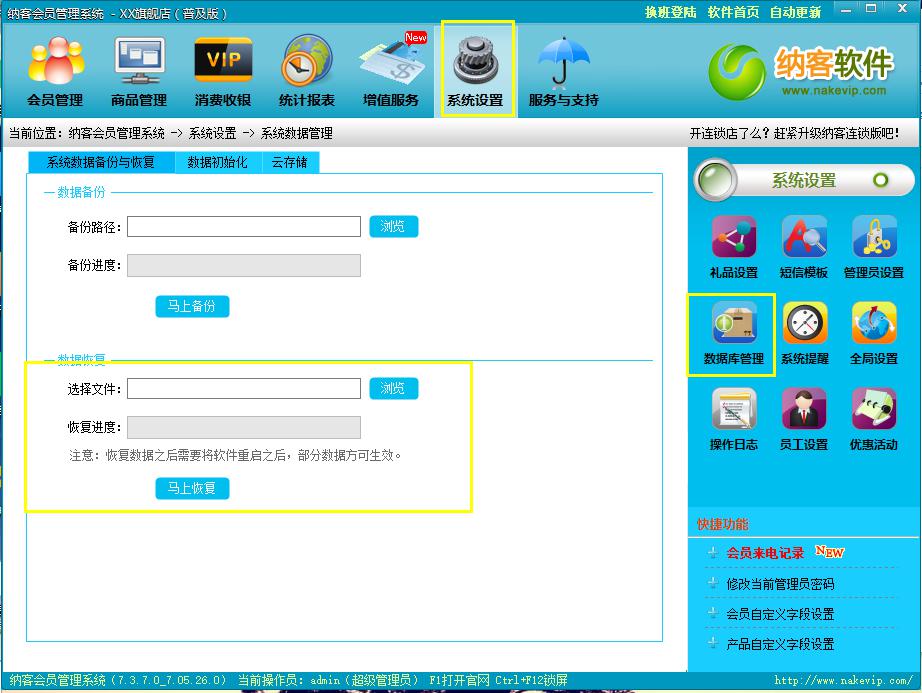This screenshot has height=693, width=922.
Task: Click 浏览 next to the 备份路径 field
Action: [x=393, y=227]
